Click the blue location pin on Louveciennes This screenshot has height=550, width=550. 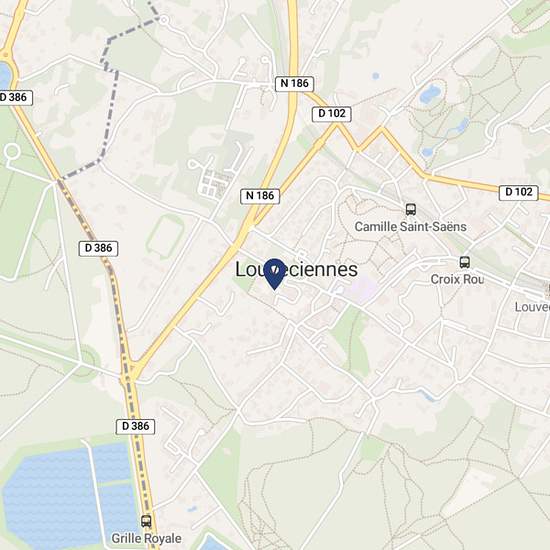point(274,274)
